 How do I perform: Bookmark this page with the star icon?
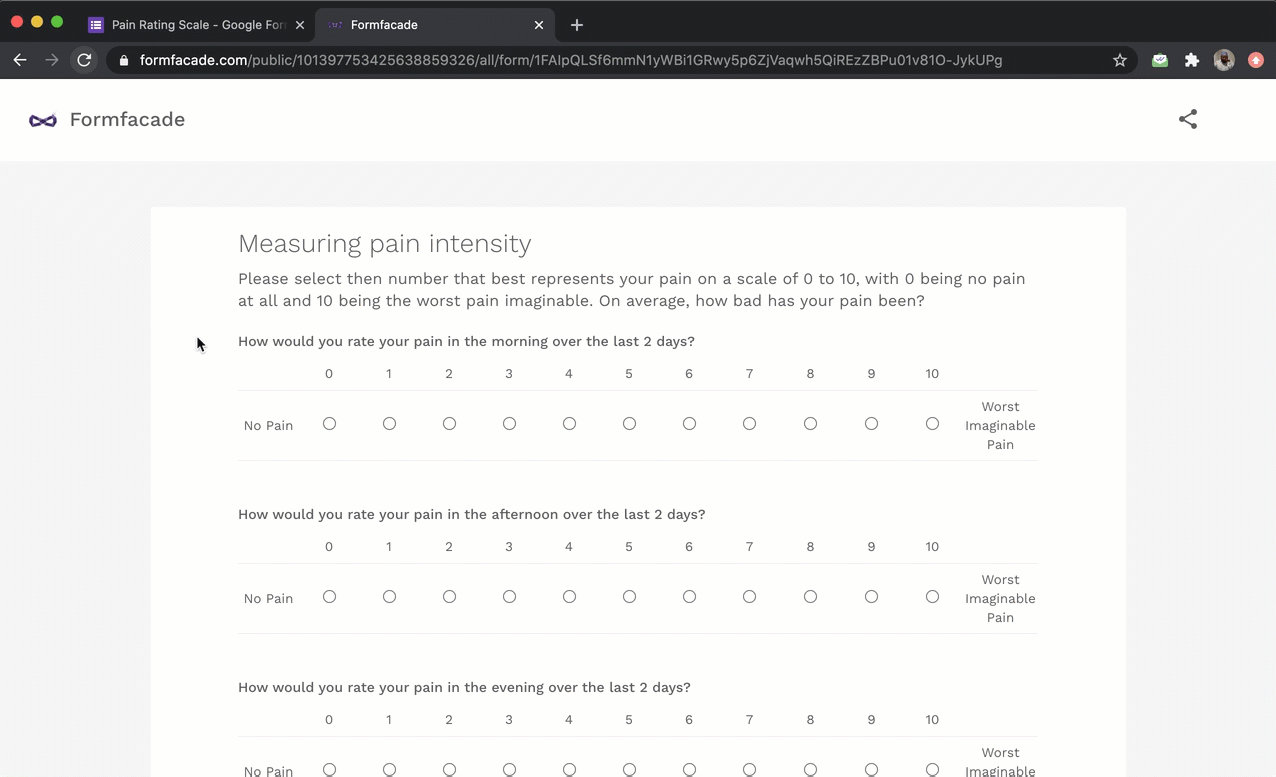click(x=1120, y=60)
